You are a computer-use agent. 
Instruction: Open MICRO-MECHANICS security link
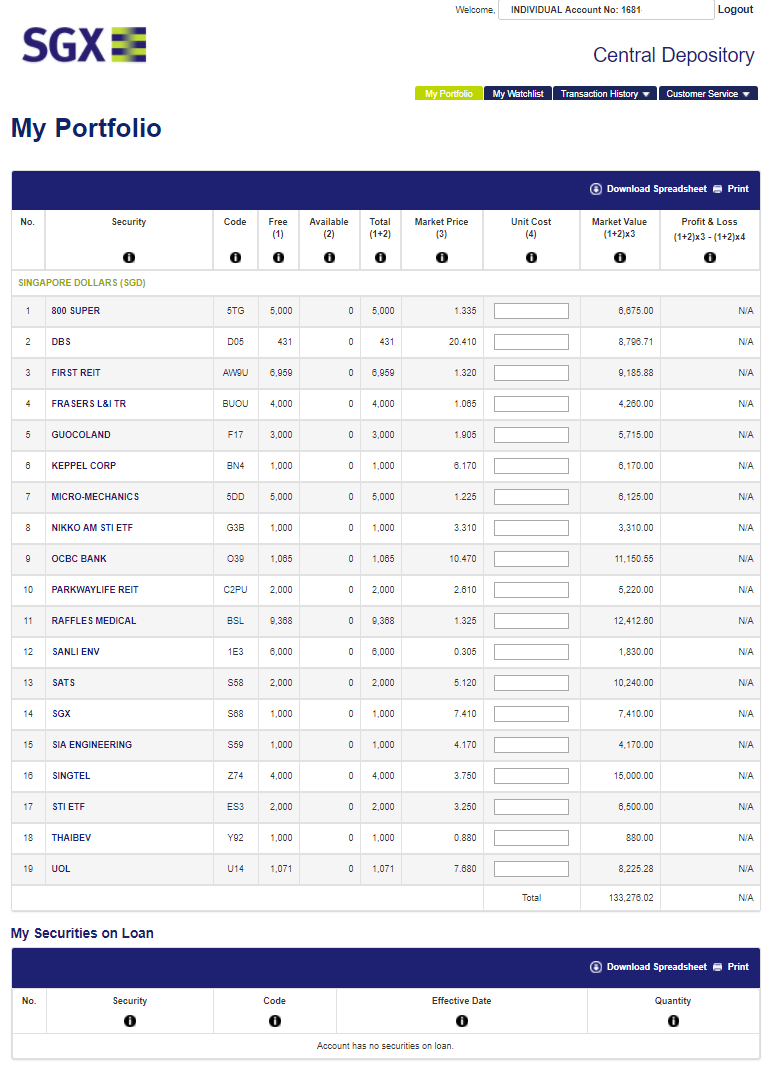click(95, 496)
